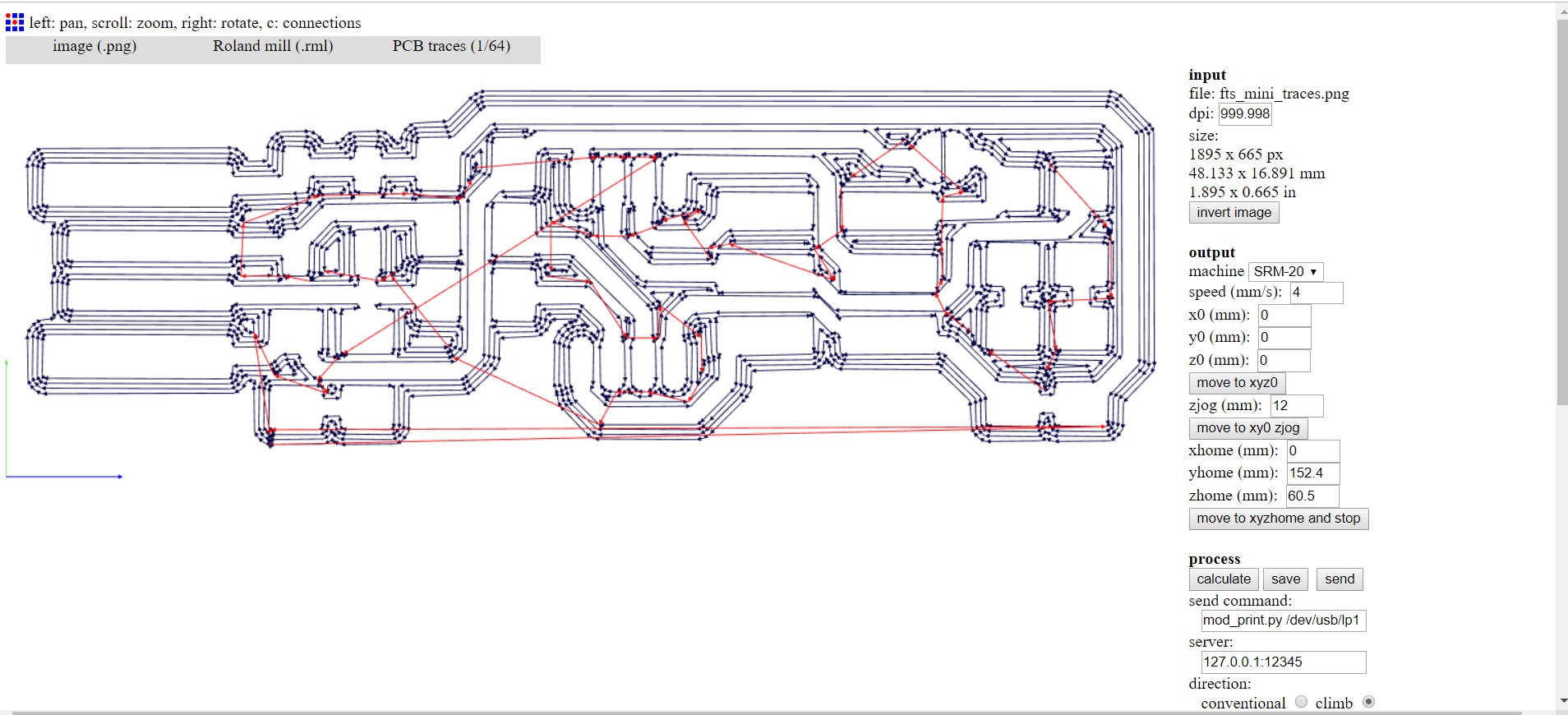
Task: Click the invert image button
Action: click(1234, 213)
